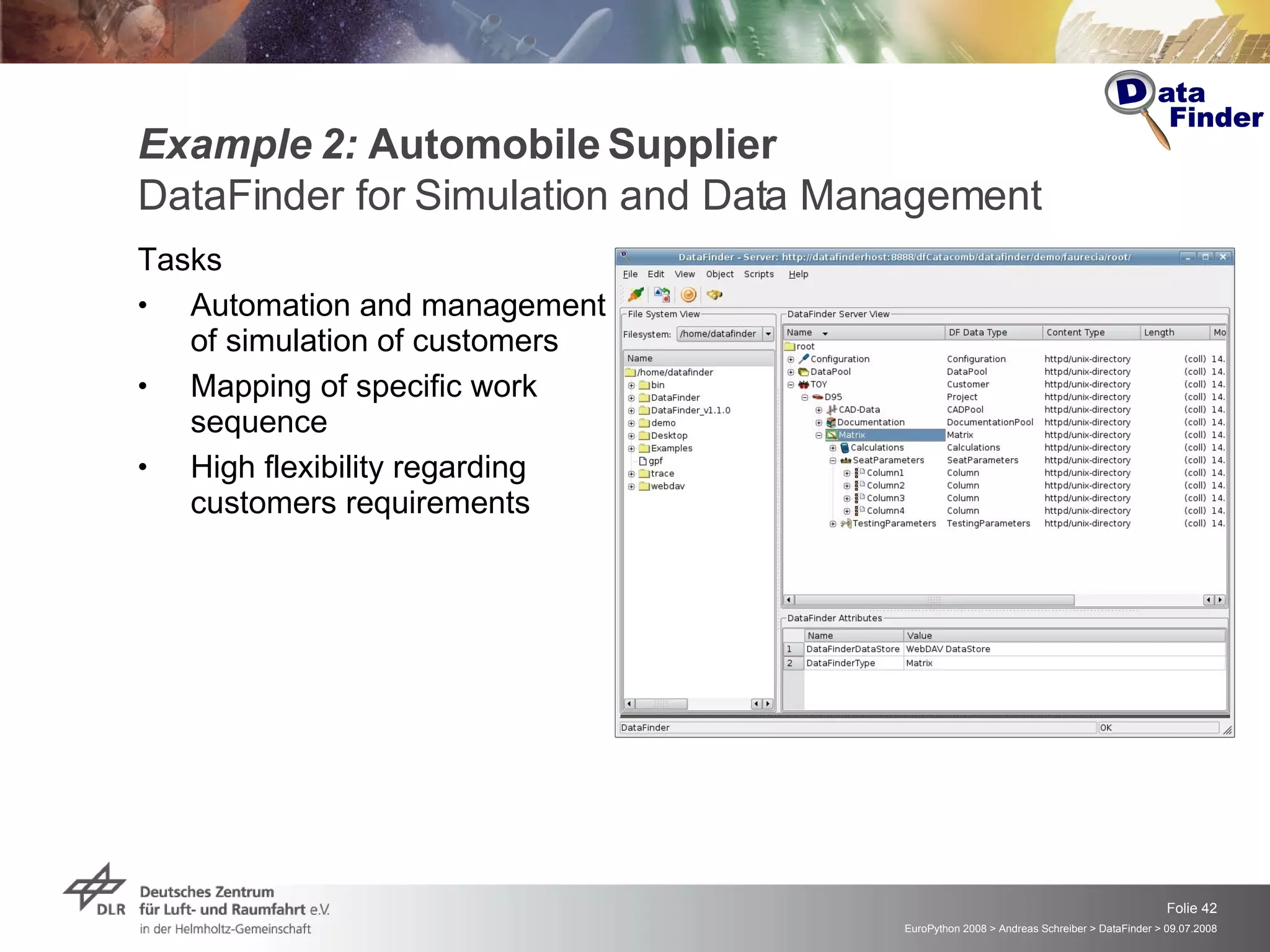Click the File System View Name header
The width and height of the screenshot is (1270, 952).
[698, 358]
